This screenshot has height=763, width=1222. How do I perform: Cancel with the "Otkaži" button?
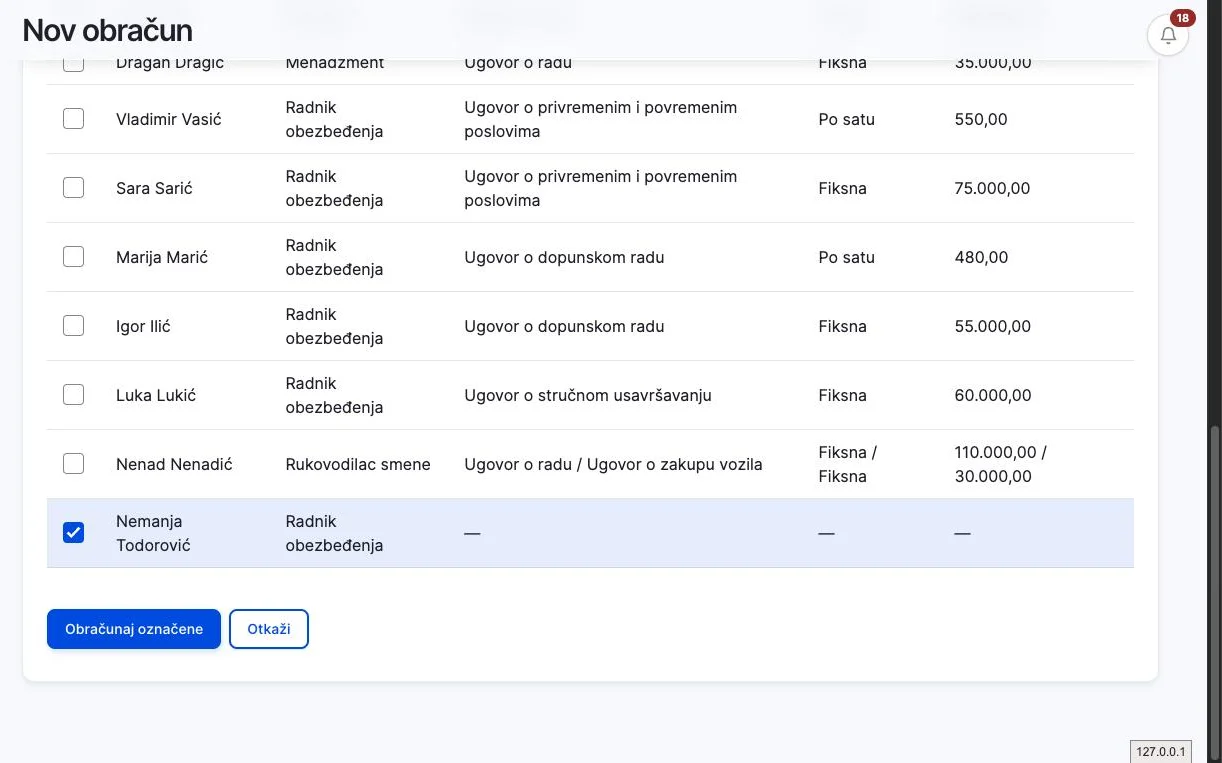point(269,629)
